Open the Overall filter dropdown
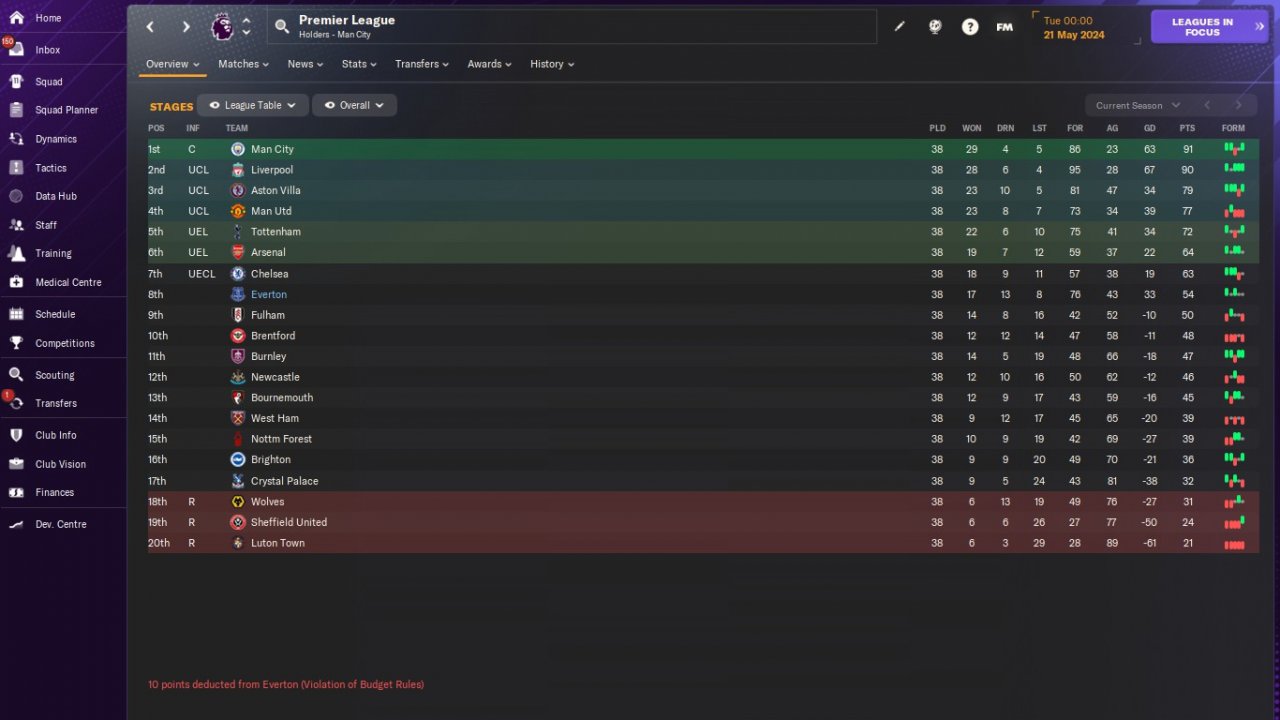1280x720 pixels. point(354,105)
